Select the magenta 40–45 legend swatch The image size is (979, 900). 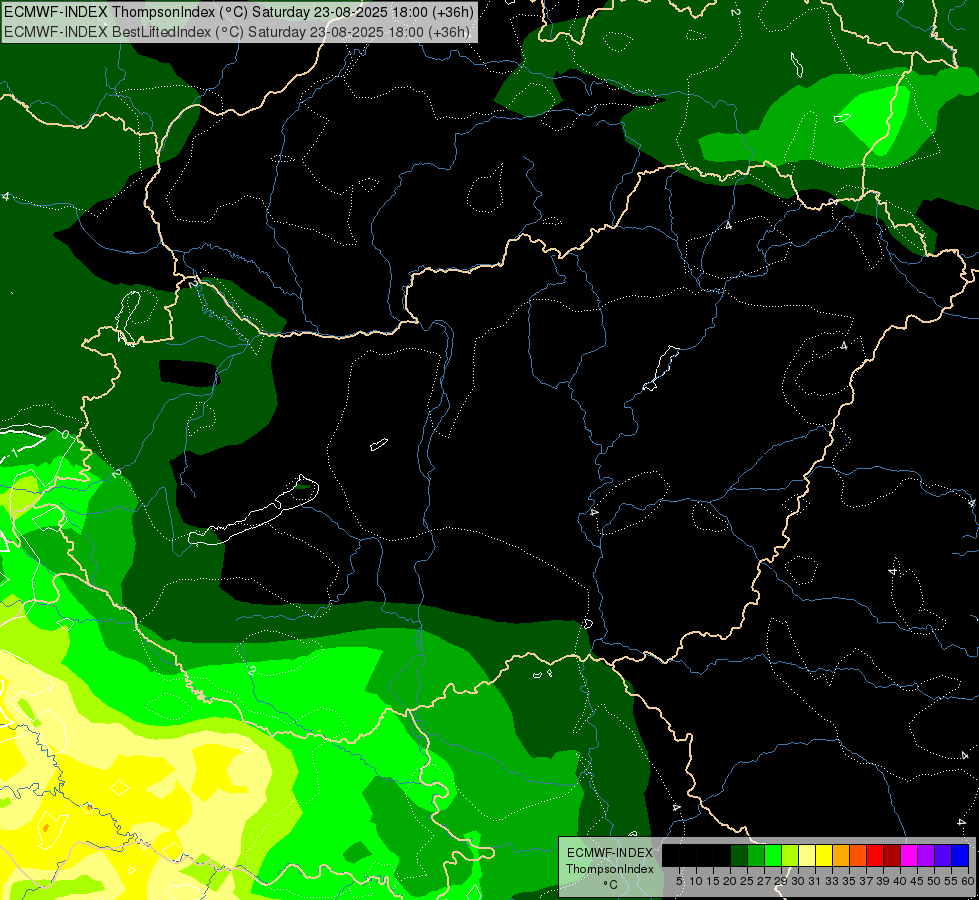[909, 855]
